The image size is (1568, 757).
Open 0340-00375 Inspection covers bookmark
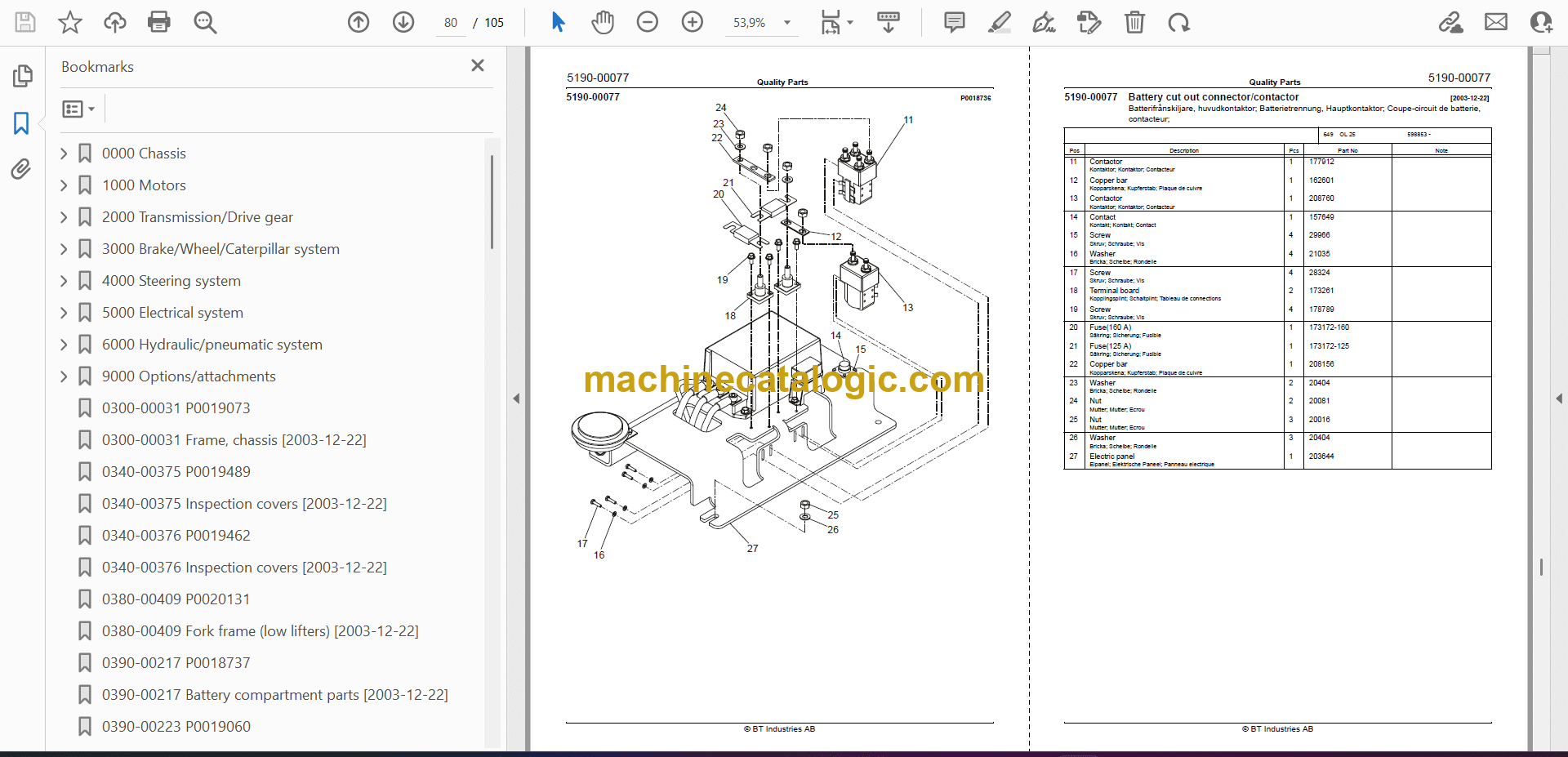click(x=244, y=504)
